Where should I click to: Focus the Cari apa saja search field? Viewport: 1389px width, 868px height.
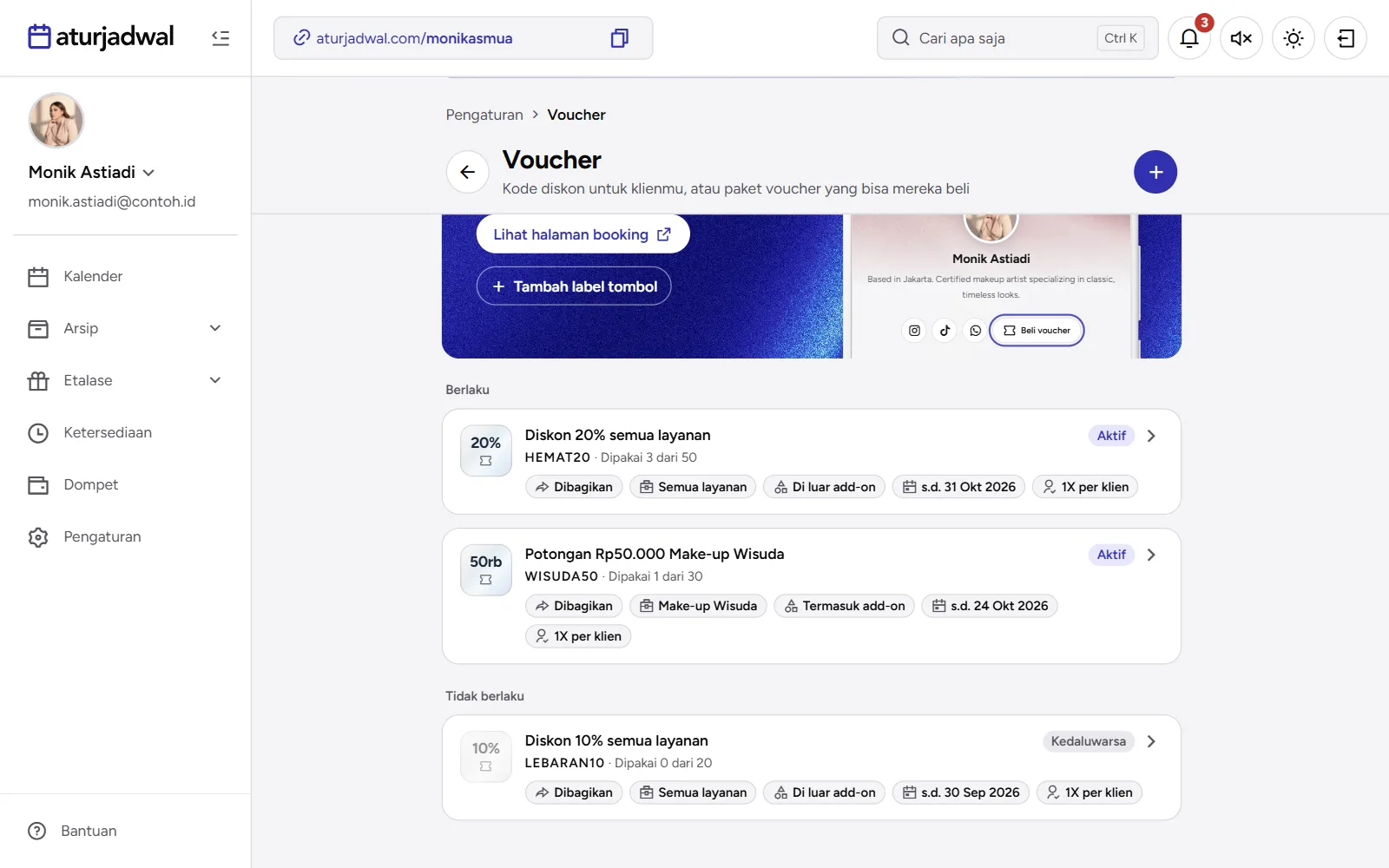[1017, 38]
